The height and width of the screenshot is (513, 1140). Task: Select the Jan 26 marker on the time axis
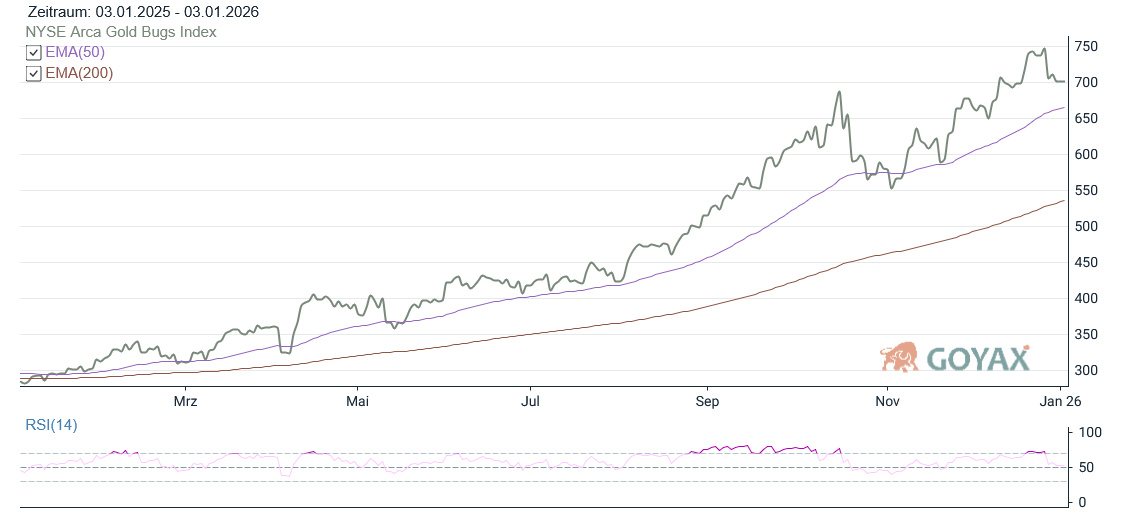pyautogui.click(x=1060, y=402)
